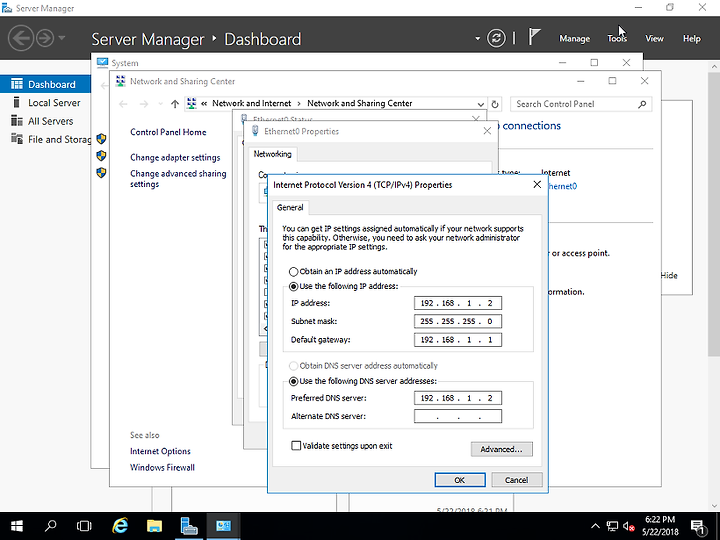This screenshot has height=540, width=720.
Task: Refresh the Network and Sharing Center address bar
Action: [x=495, y=104]
